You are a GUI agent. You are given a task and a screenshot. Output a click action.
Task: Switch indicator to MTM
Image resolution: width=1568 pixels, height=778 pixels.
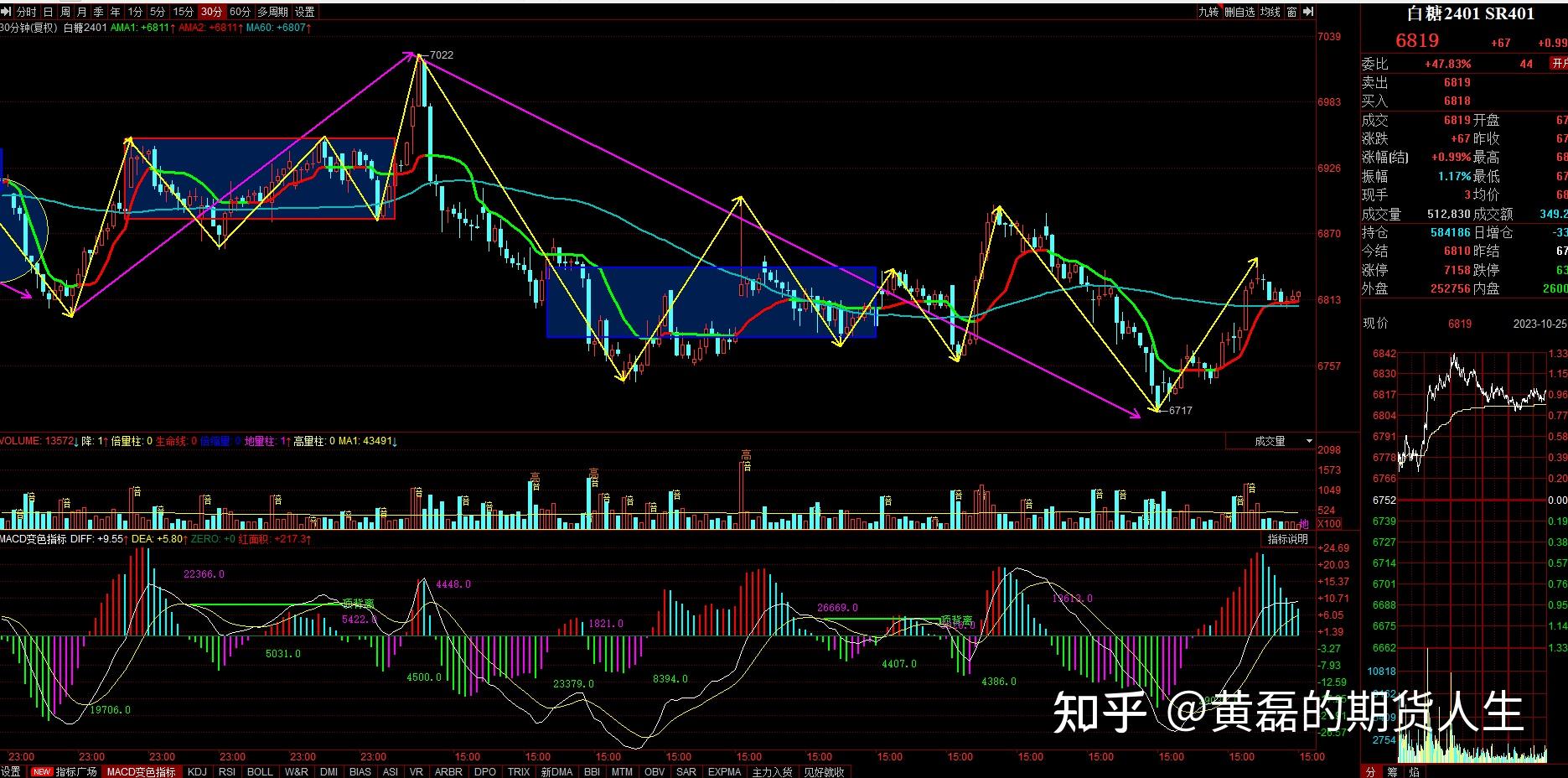(x=622, y=771)
